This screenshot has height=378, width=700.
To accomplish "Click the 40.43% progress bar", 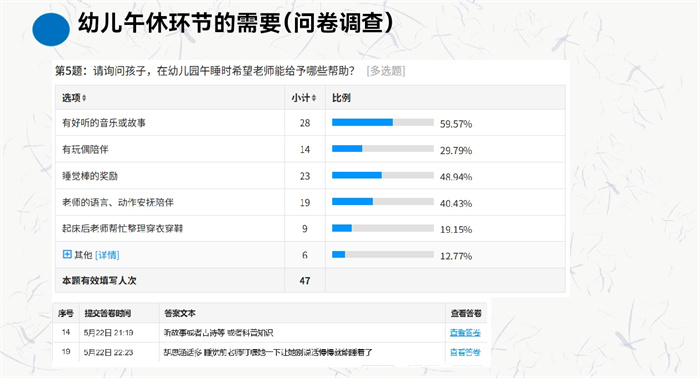I will tap(383, 202).
